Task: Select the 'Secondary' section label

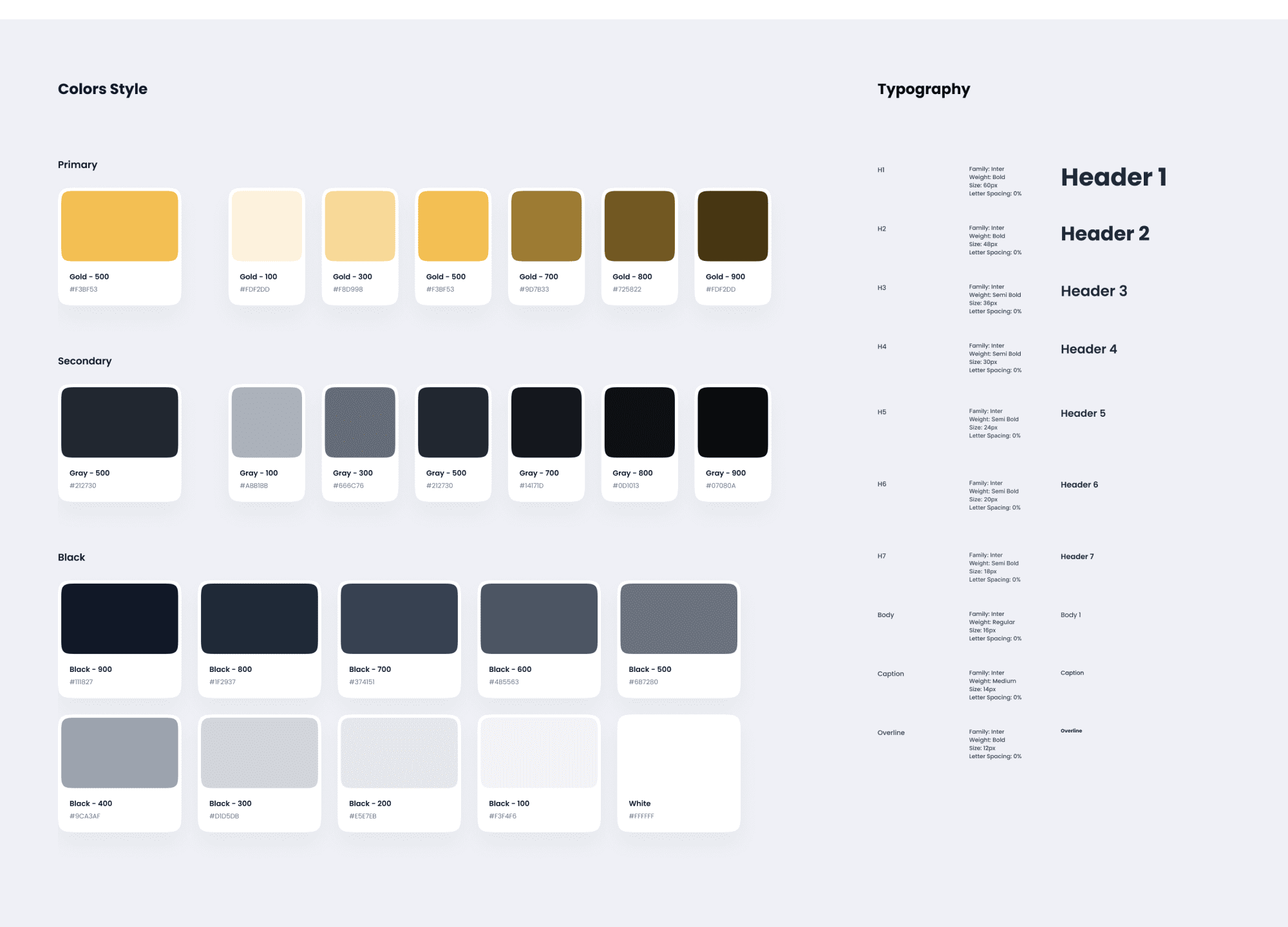Action: 84,361
